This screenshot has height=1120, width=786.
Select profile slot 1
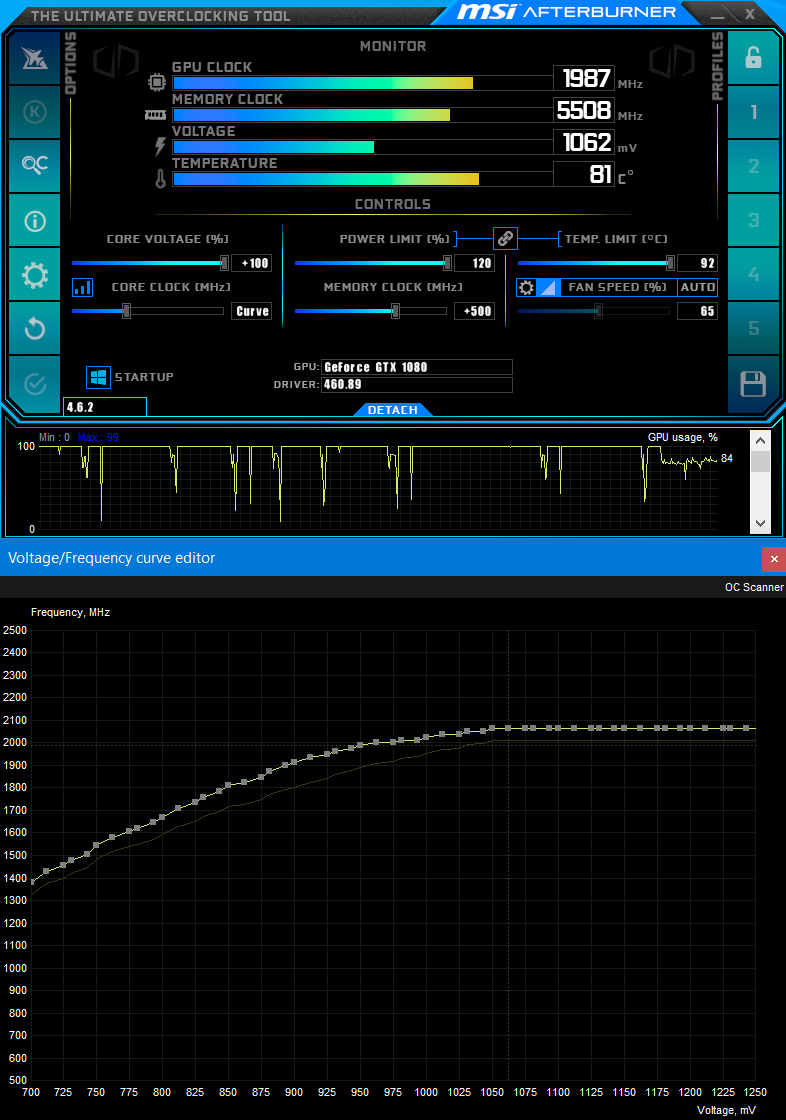click(x=753, y=112)
